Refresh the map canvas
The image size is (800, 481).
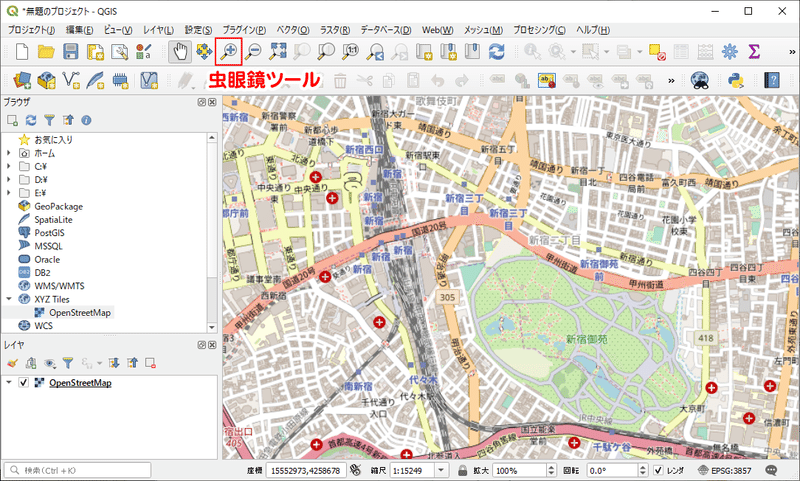(x=496, y=52)
